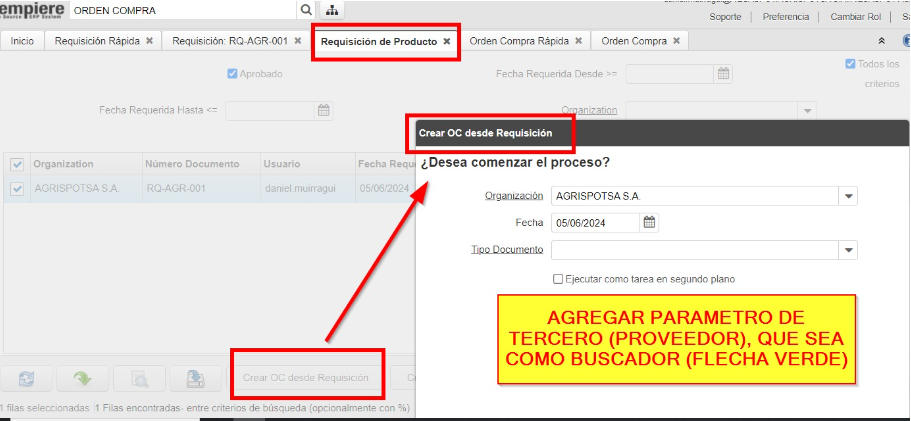Image resolution: width=911 pixels, height=421 pixels.
Task: Click the refresh button in bottom toolbar
Action: pos(26,378)
